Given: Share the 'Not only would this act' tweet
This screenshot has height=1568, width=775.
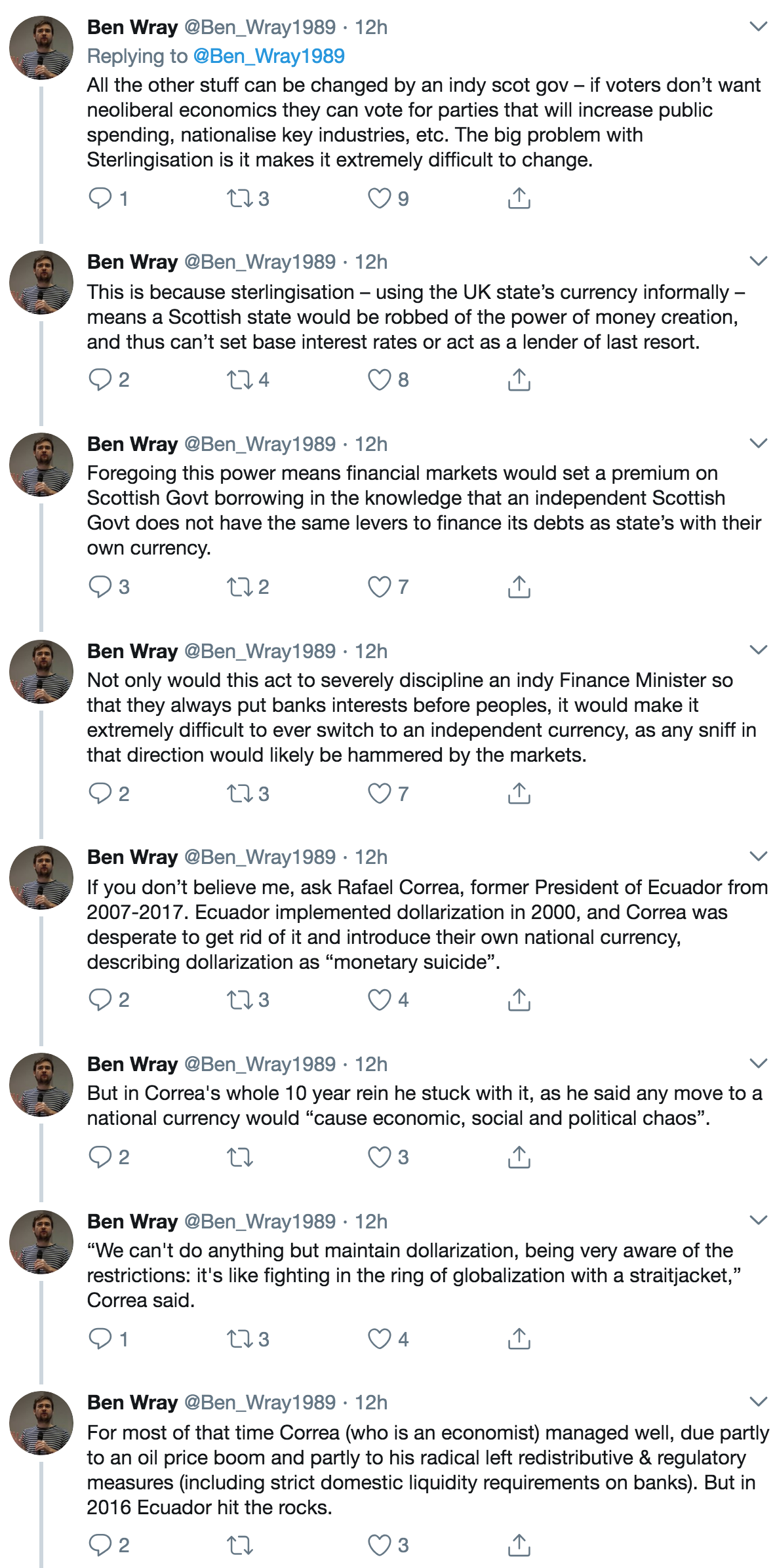Looking at the screenshot, I should [519, 793].
